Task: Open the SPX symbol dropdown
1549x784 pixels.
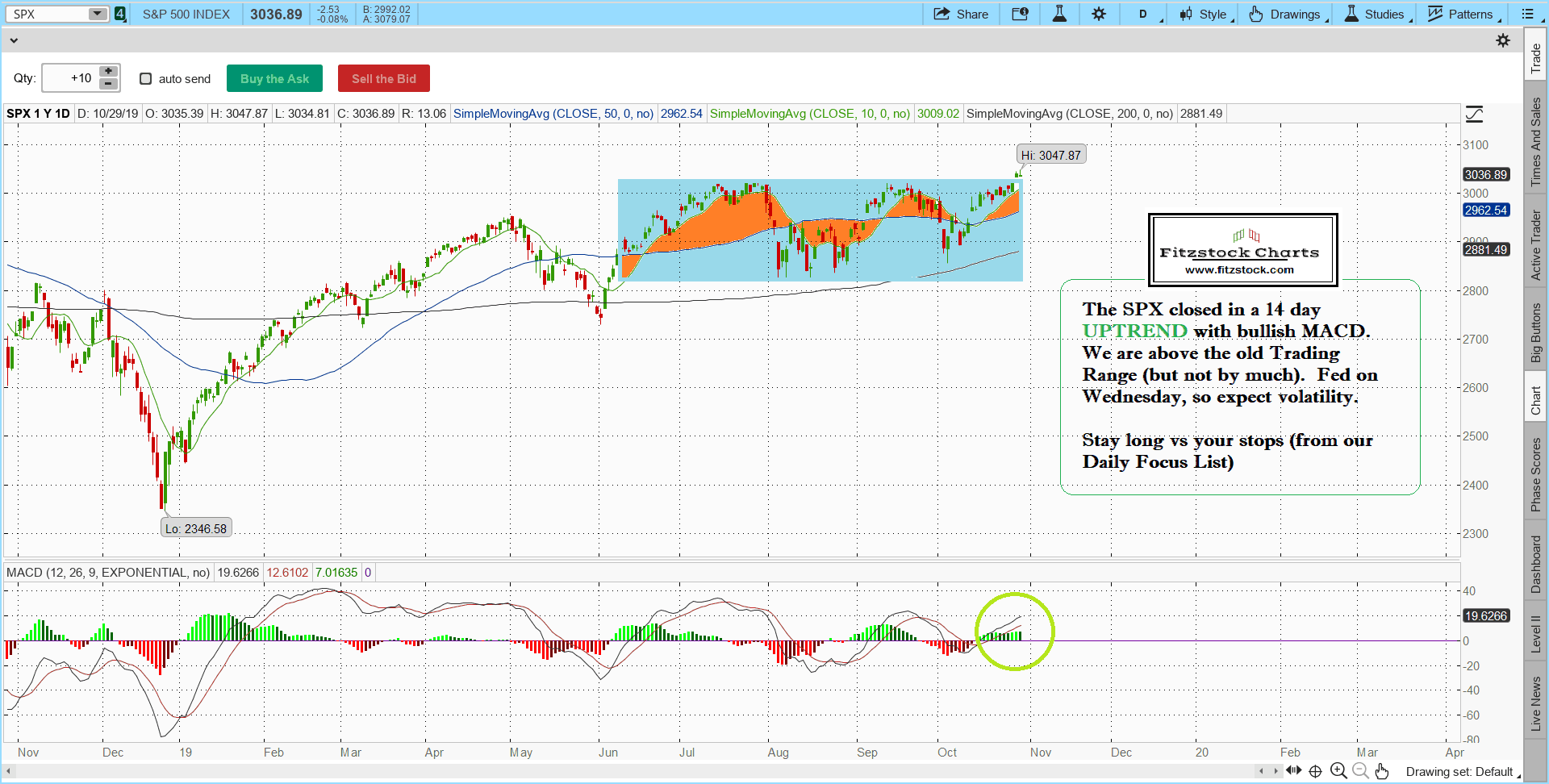Action: tap(97, 14)
